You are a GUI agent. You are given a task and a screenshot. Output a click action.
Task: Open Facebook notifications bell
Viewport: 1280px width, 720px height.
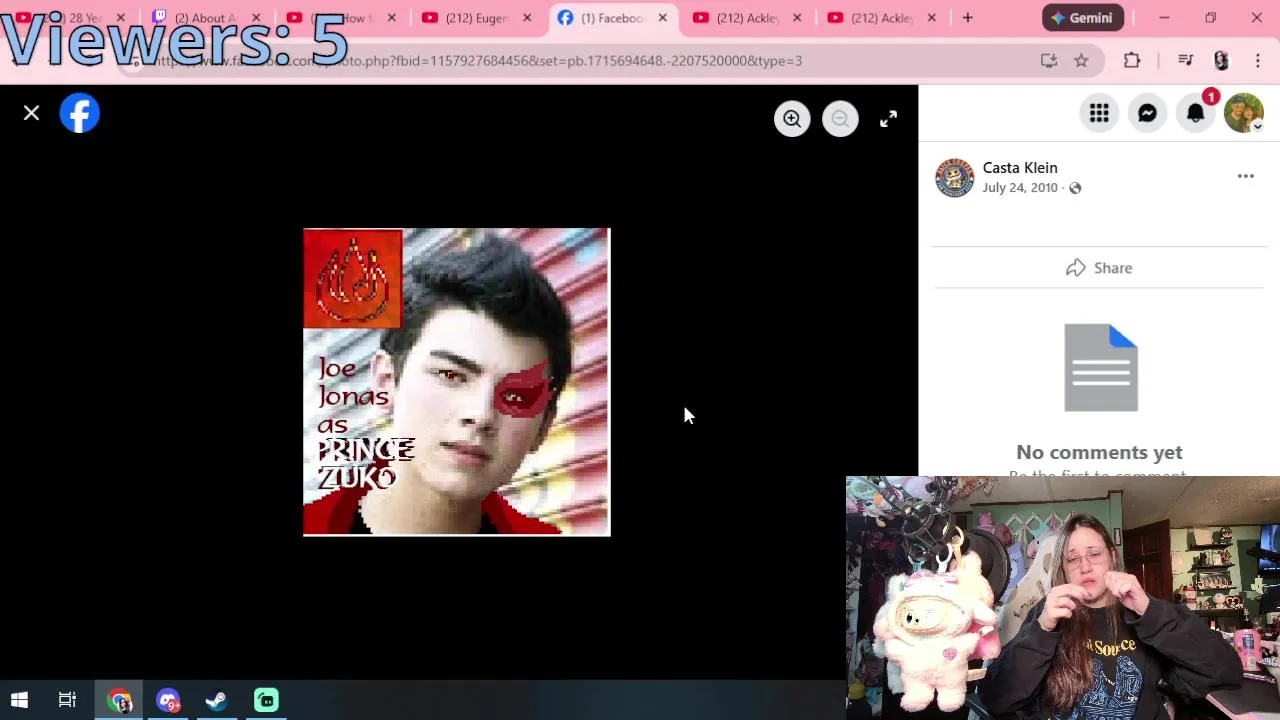pyautogui.click(x=1195, y=113)
